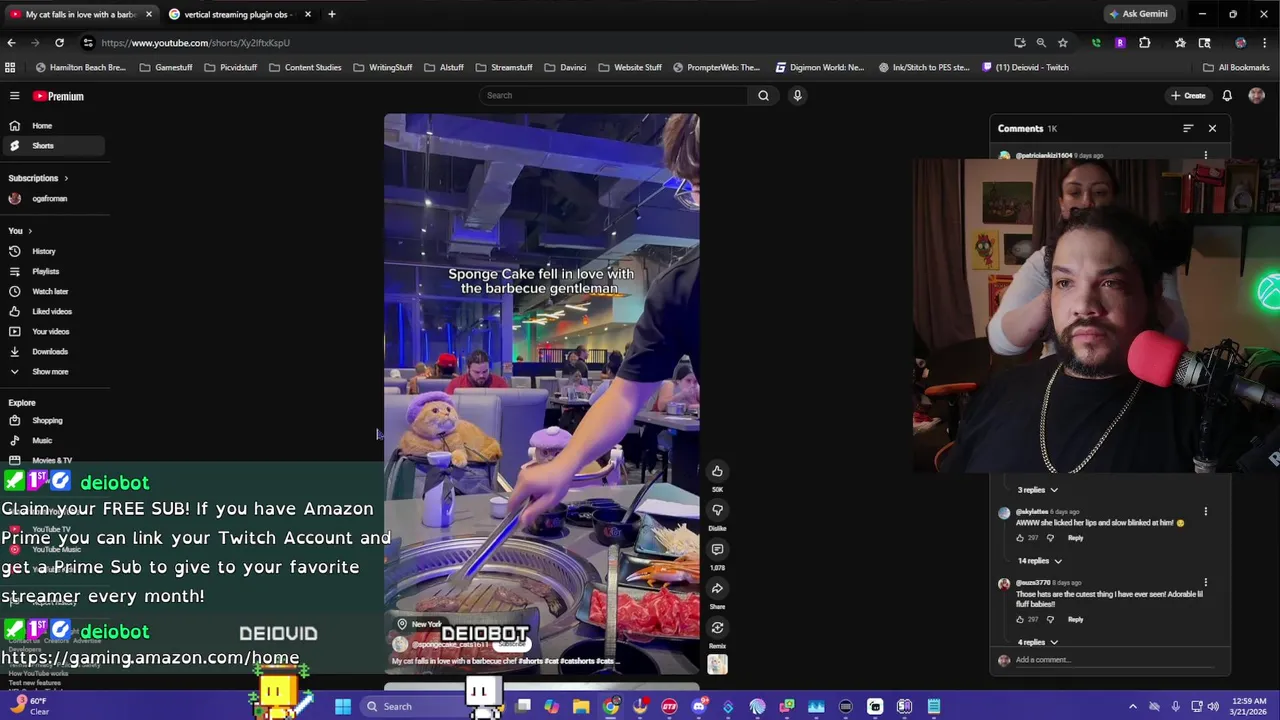The image size is (1280, 720).
Task: Expand the You section chevron
Action: pos(32,231)
